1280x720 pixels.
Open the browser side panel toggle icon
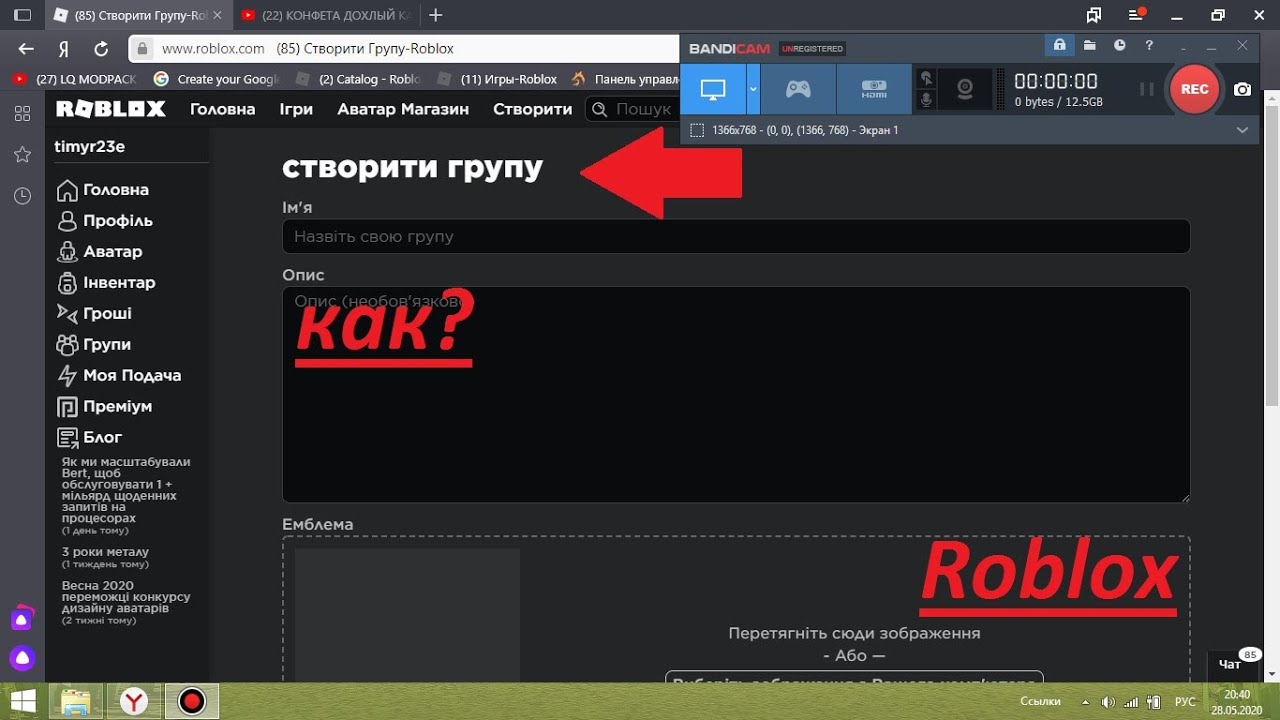[22, 15]
